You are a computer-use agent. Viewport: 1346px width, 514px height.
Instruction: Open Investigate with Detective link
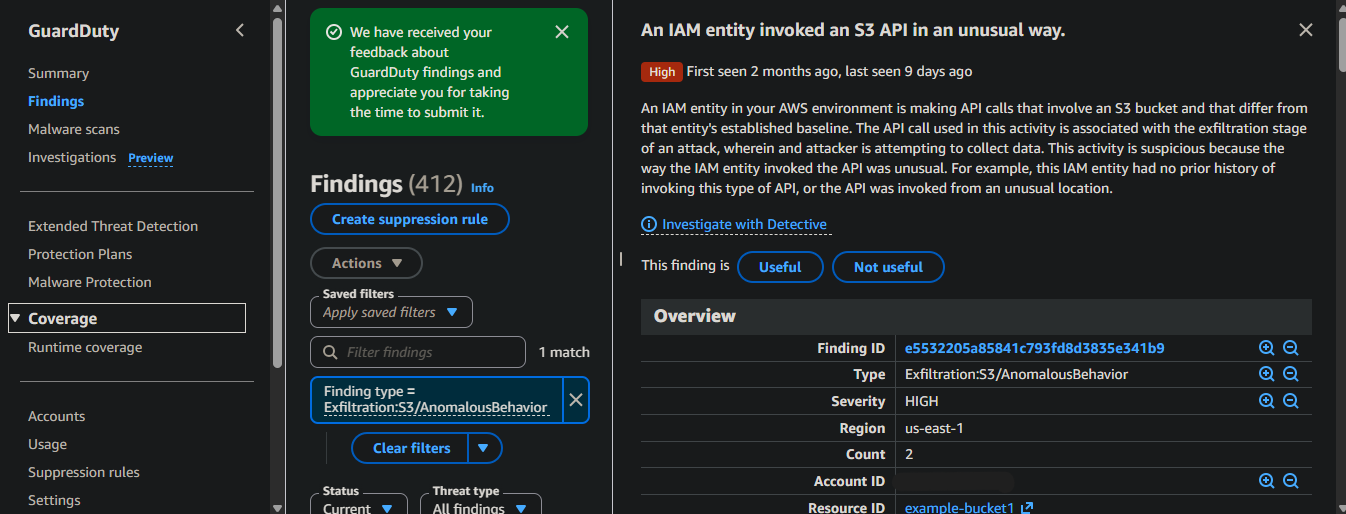[744, 224]
